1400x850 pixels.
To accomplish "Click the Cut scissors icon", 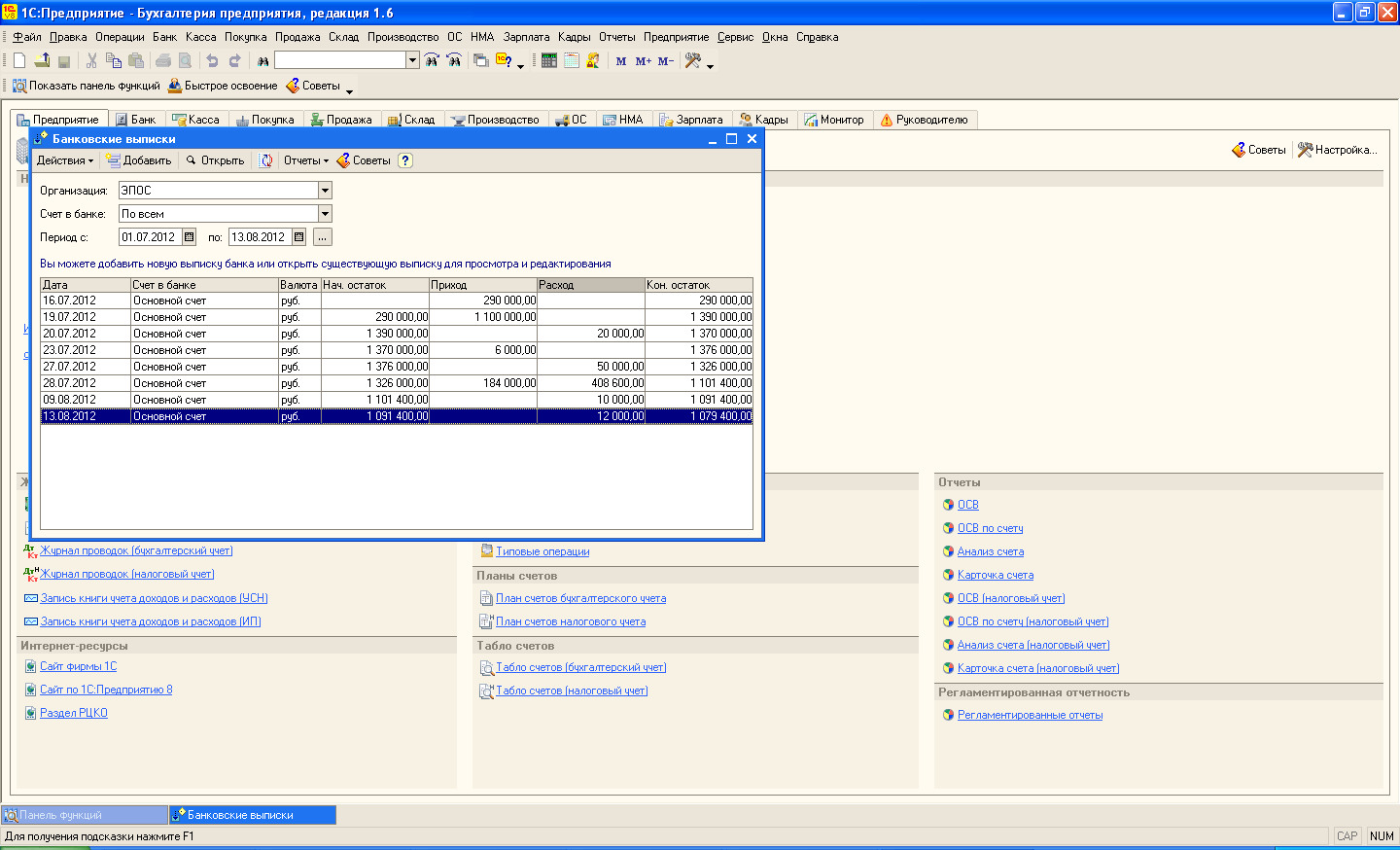I will (x=91, y=60).
